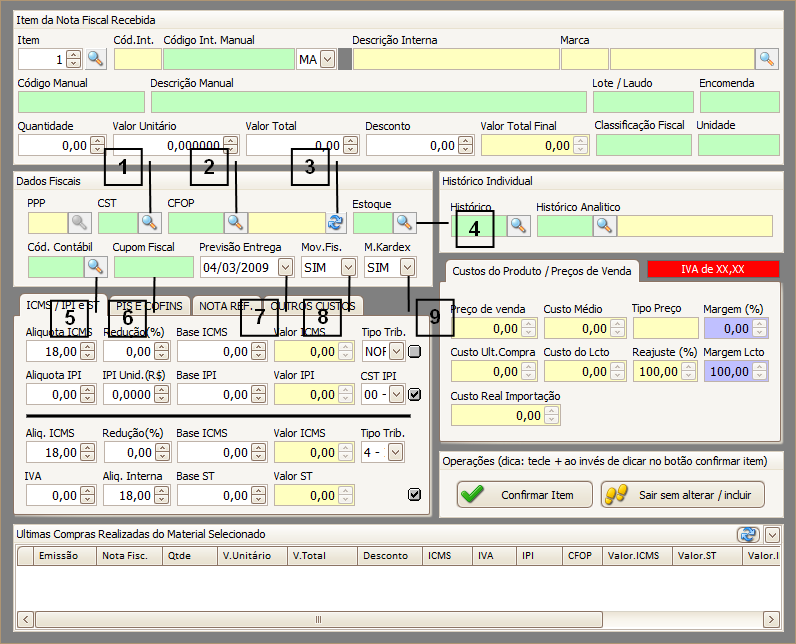Search Estoque using the magnifier icon
The image size is (796, 644).
(x=404, y=221)
